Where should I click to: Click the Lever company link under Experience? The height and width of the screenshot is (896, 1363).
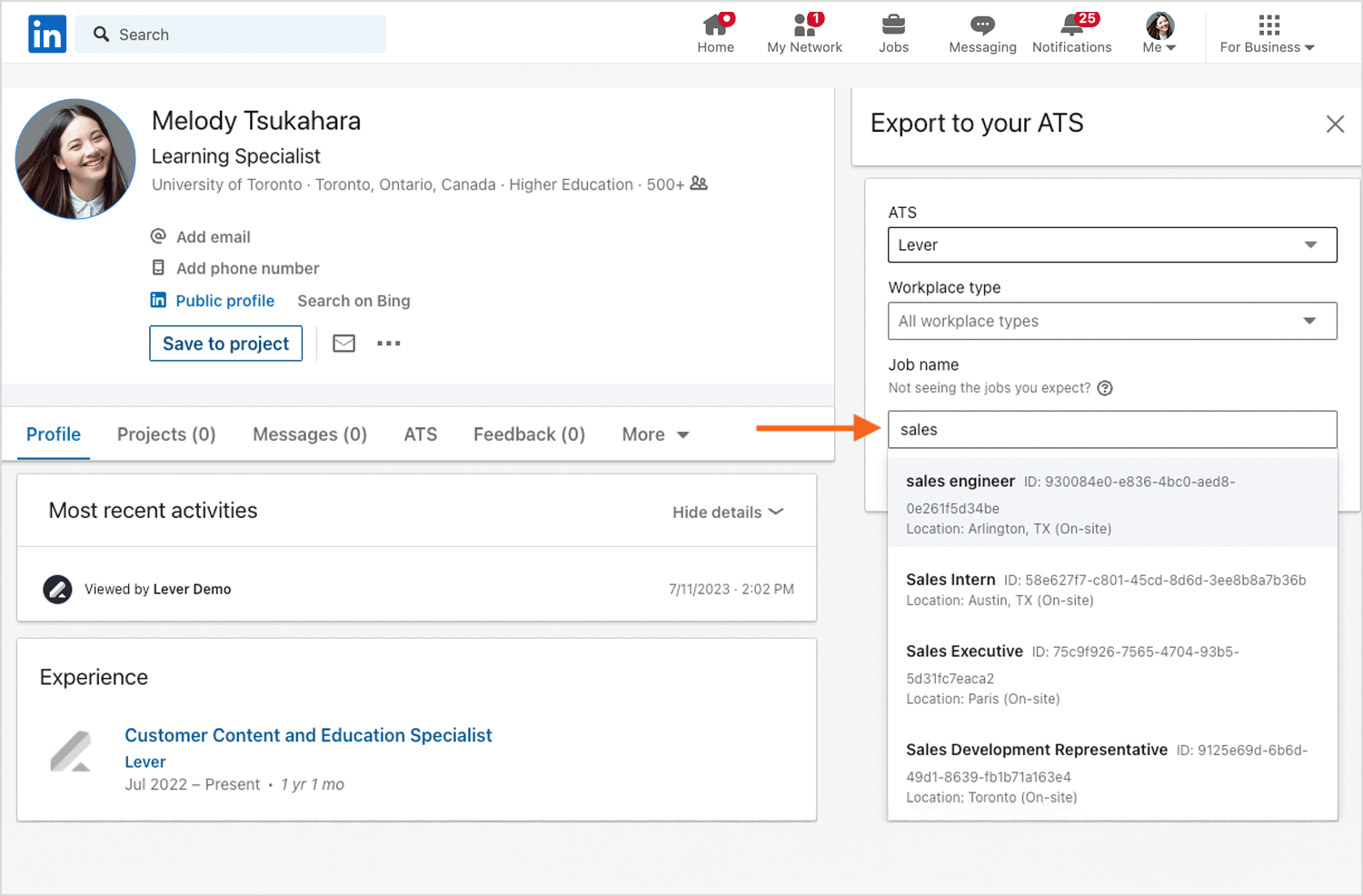(x=145, y=762)
